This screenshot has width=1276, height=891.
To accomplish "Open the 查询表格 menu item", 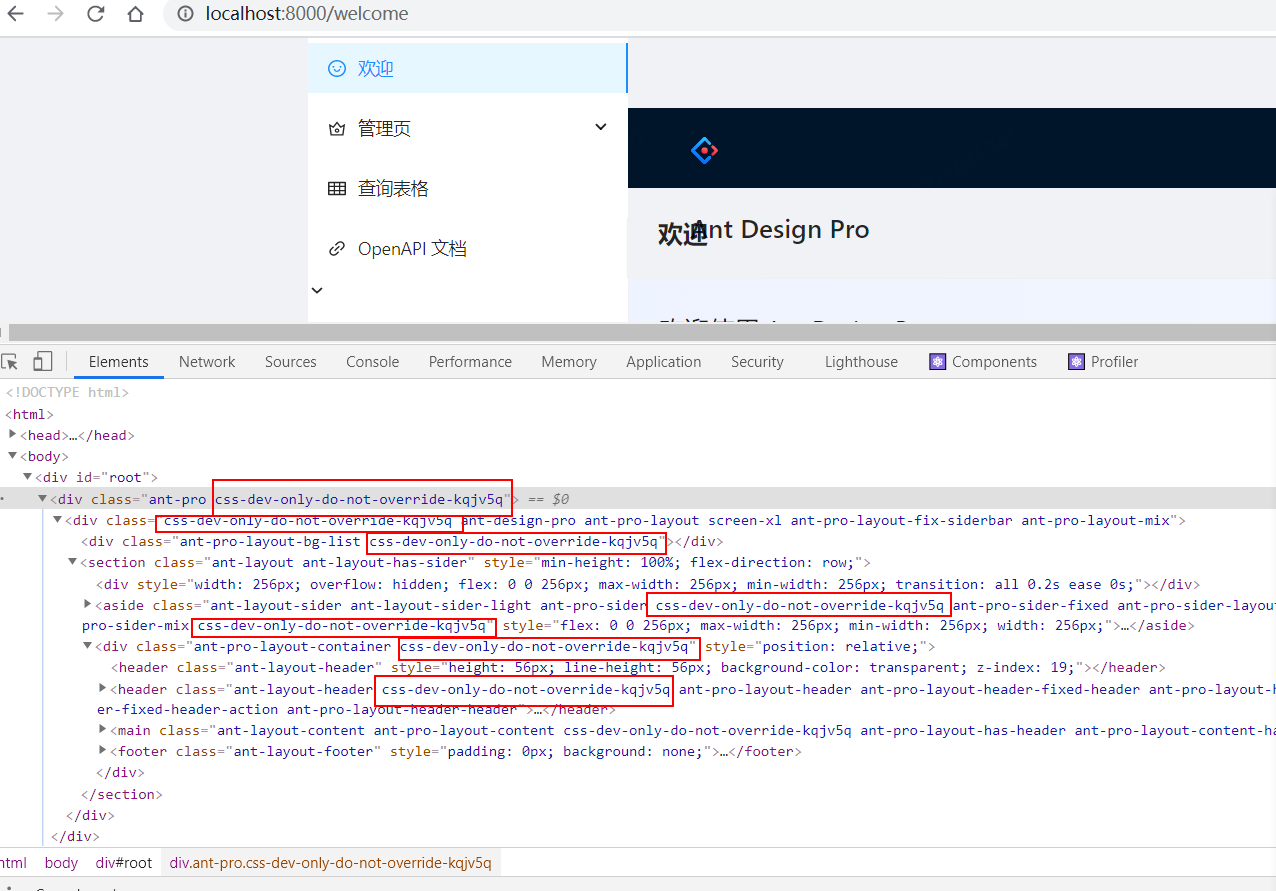I will pos(467,188).
